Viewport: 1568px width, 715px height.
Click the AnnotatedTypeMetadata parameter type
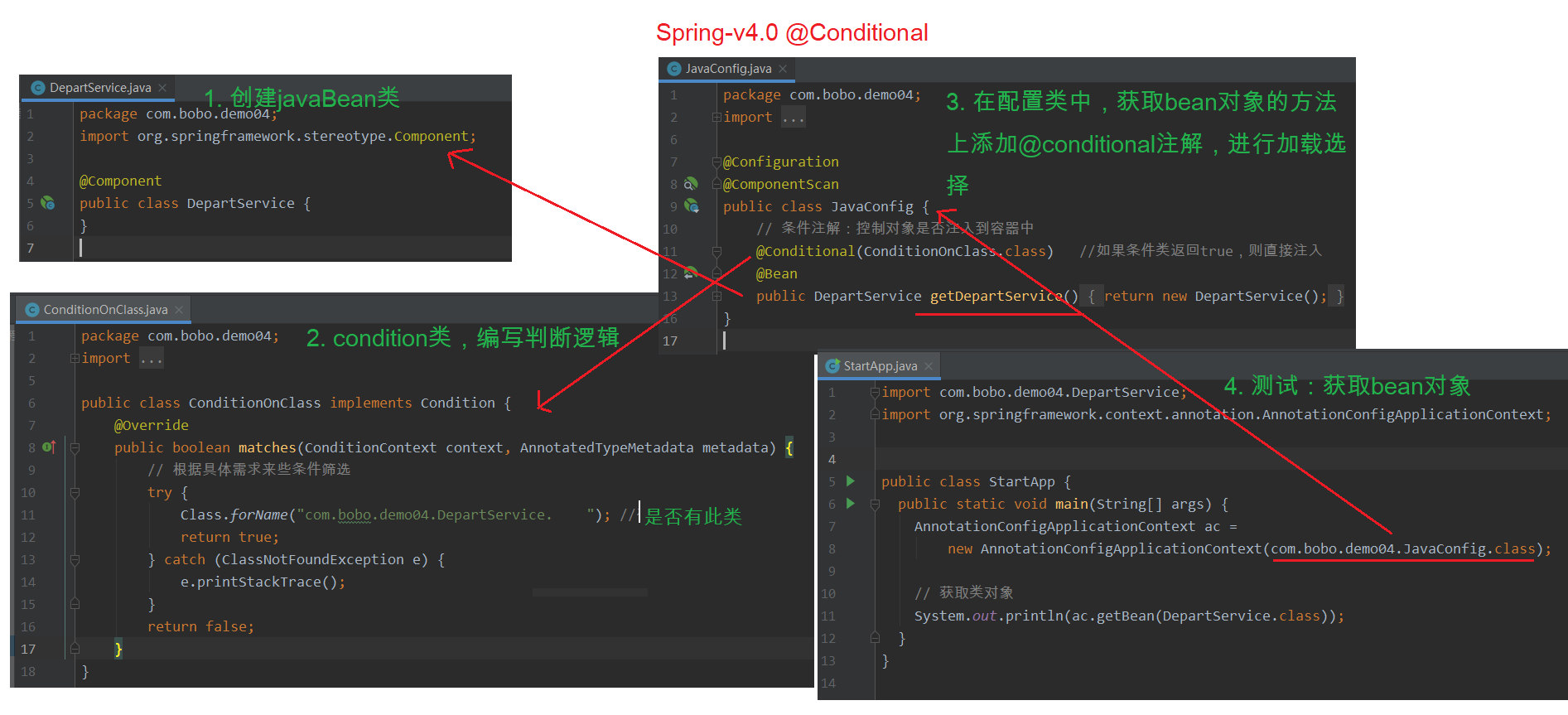(x=606, y=447)
